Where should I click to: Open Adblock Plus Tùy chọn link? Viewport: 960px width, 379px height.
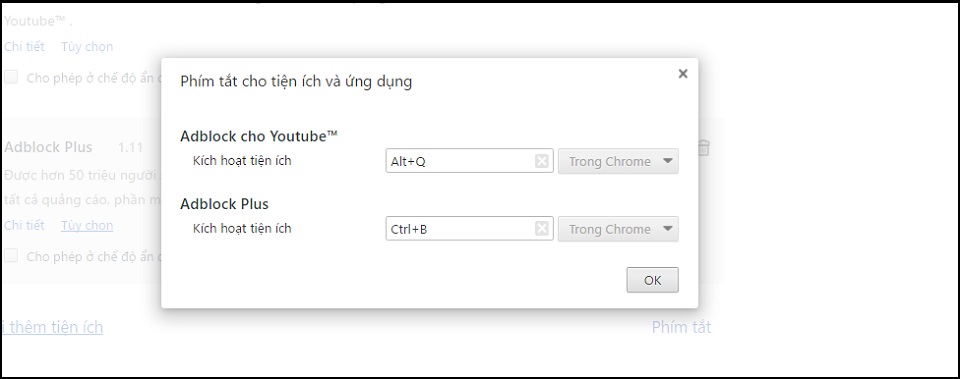87,225
